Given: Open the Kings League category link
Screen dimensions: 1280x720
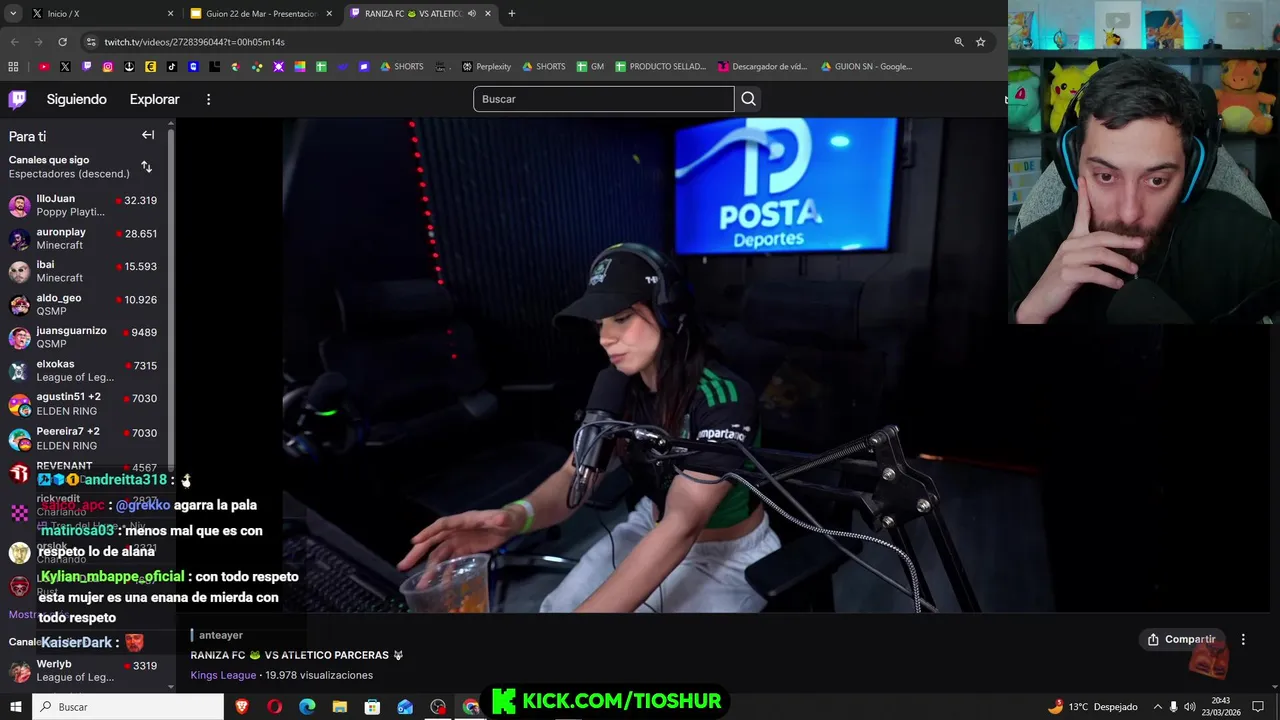Looking at the screenshot, I should pos(223,675).
